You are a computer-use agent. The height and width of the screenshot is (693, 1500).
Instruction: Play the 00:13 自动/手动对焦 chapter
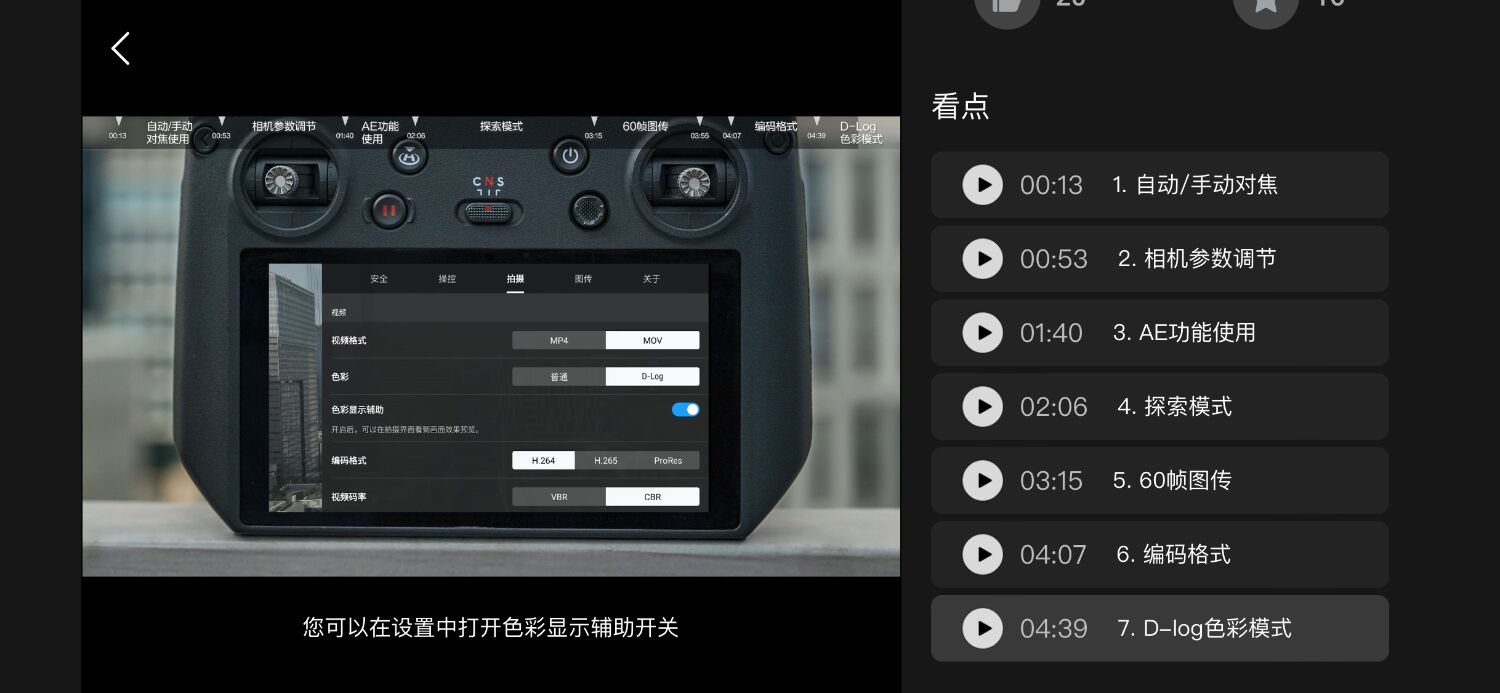pyautogui.click(x=982, y=185)
